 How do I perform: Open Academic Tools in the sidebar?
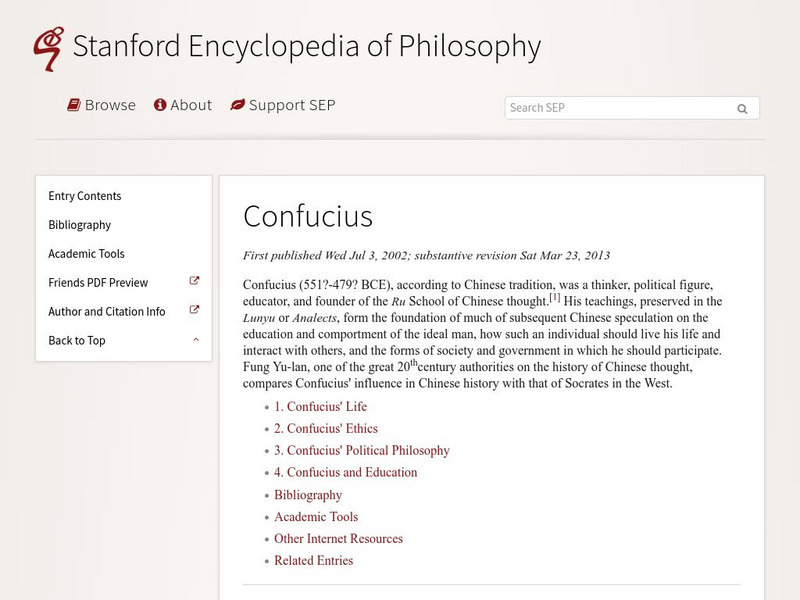tap(87, 254)
